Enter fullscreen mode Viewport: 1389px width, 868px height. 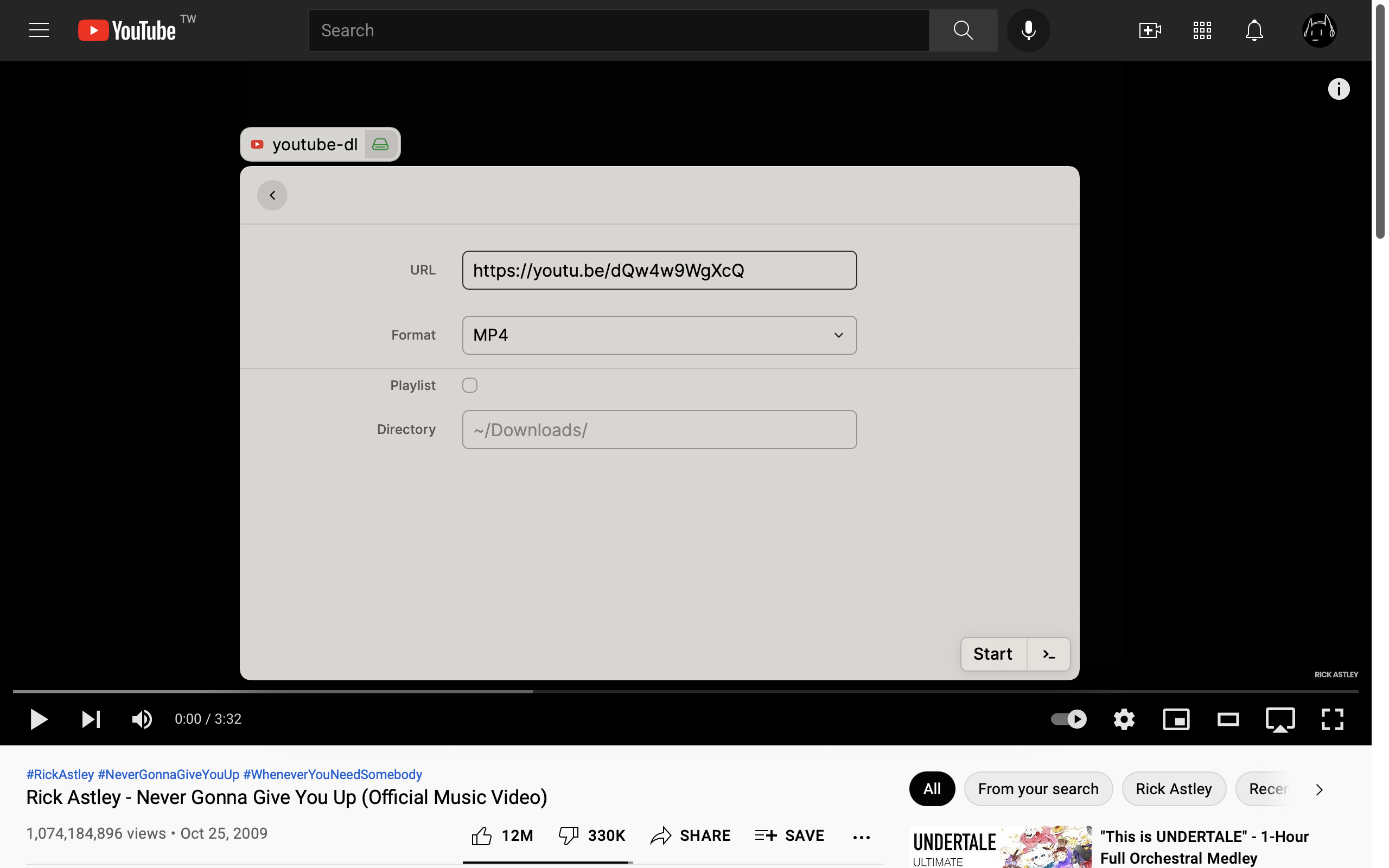pyautogui.click(x=1332, y=719)
